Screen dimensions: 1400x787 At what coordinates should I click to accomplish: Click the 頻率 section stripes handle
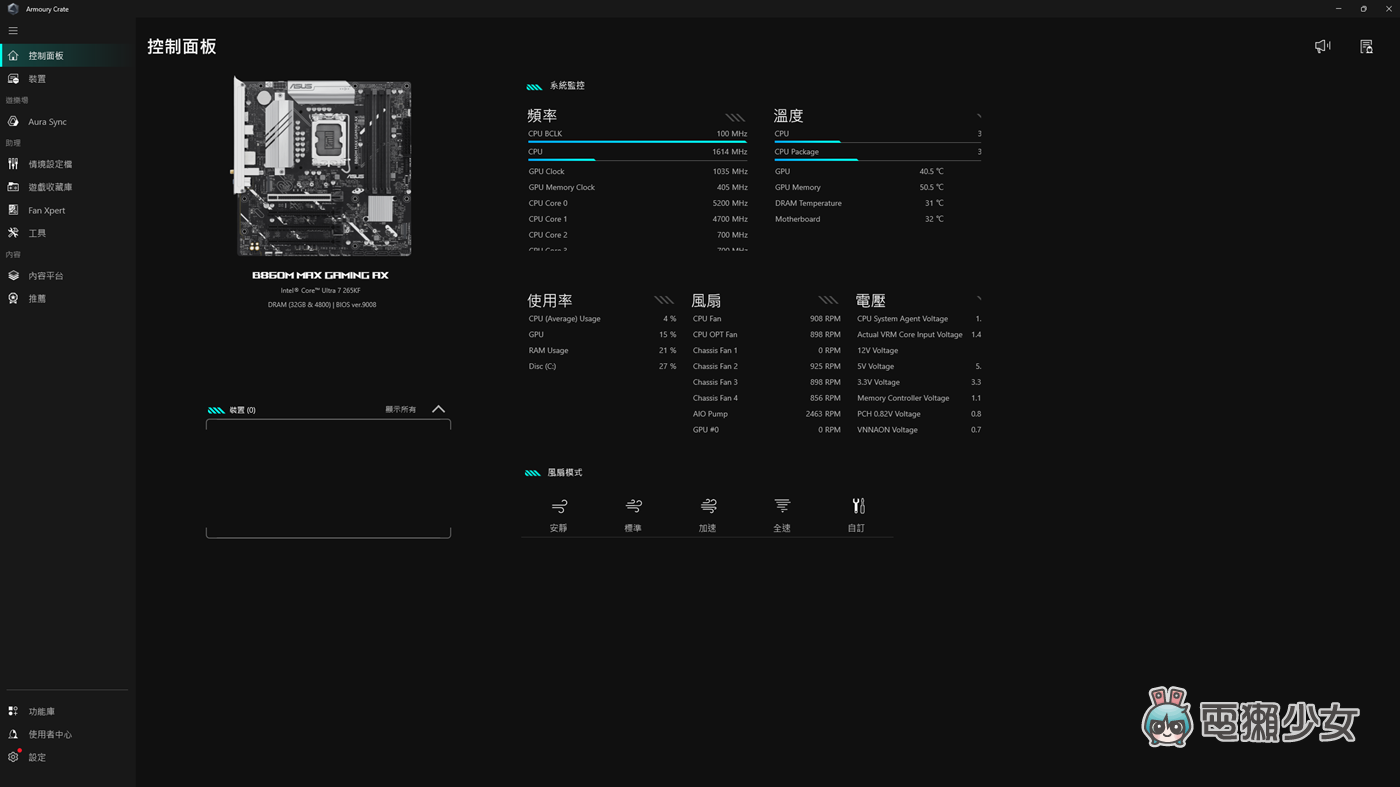[x=735, y=117]
